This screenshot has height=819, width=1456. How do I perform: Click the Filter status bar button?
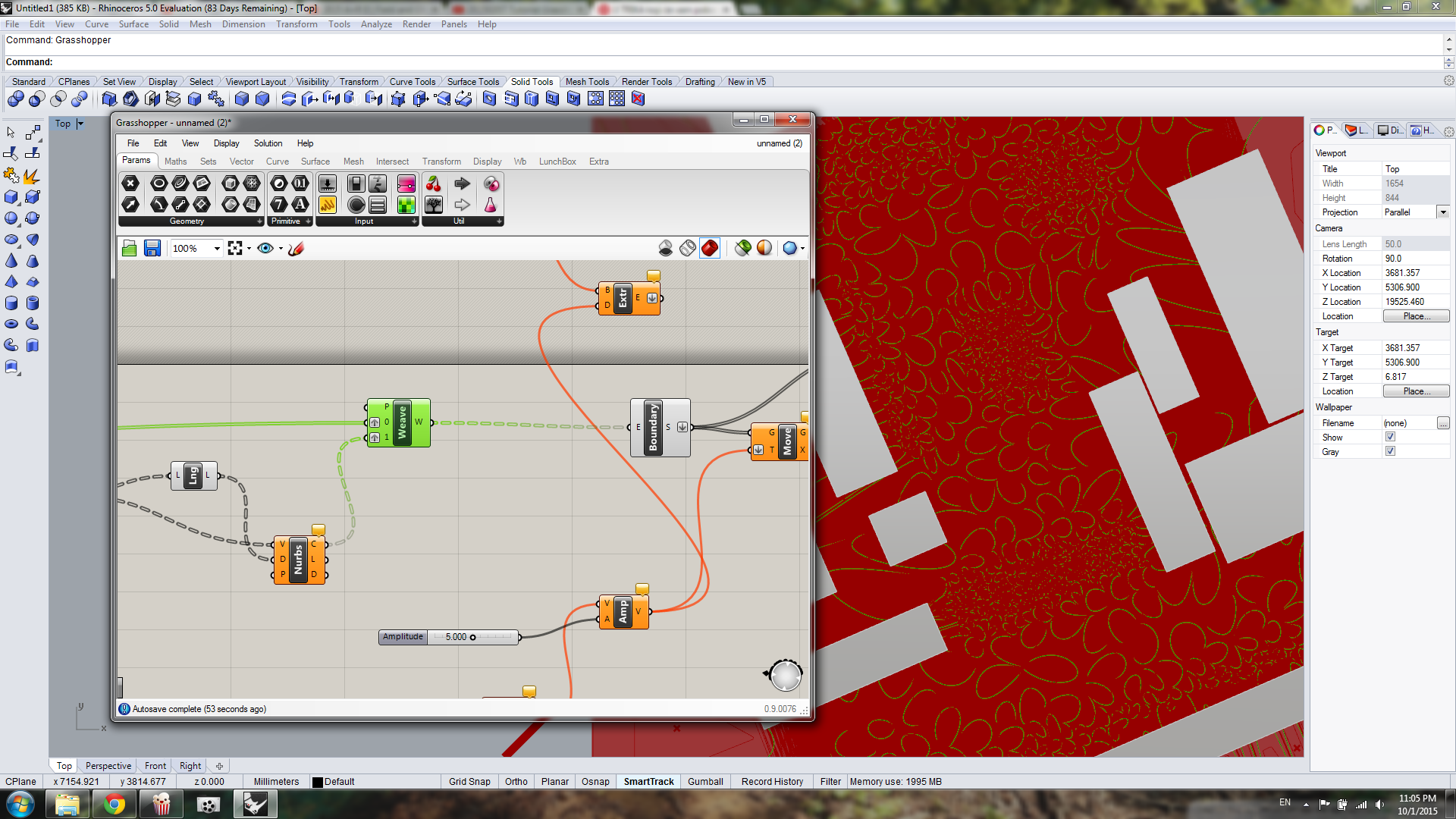point(830,782)
